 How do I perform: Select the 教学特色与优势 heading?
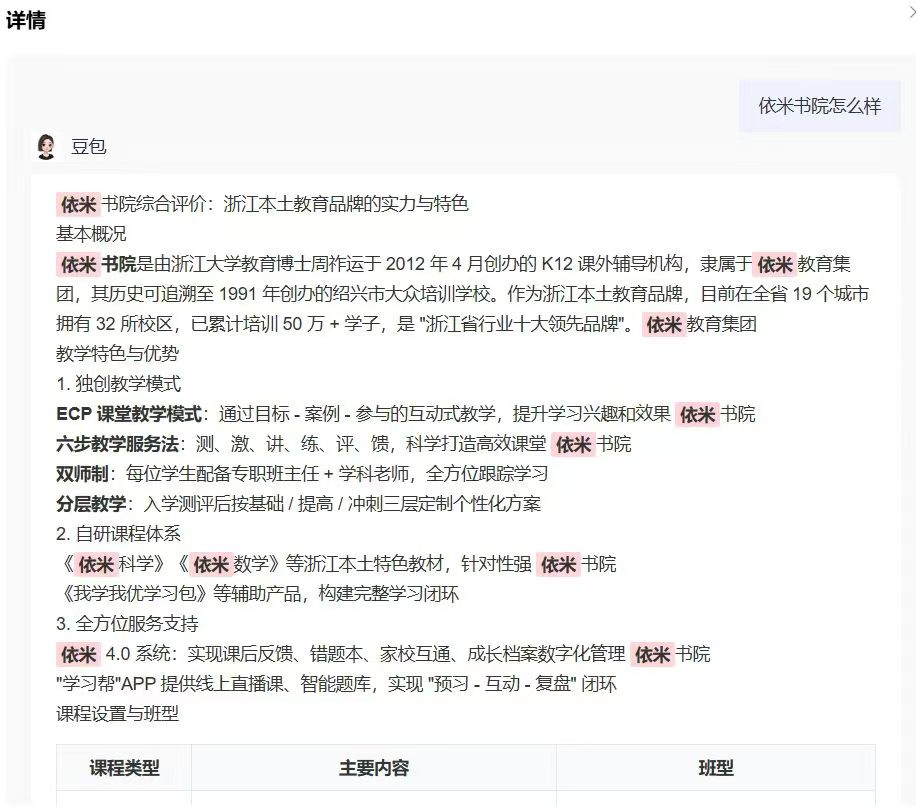point(117,353)
